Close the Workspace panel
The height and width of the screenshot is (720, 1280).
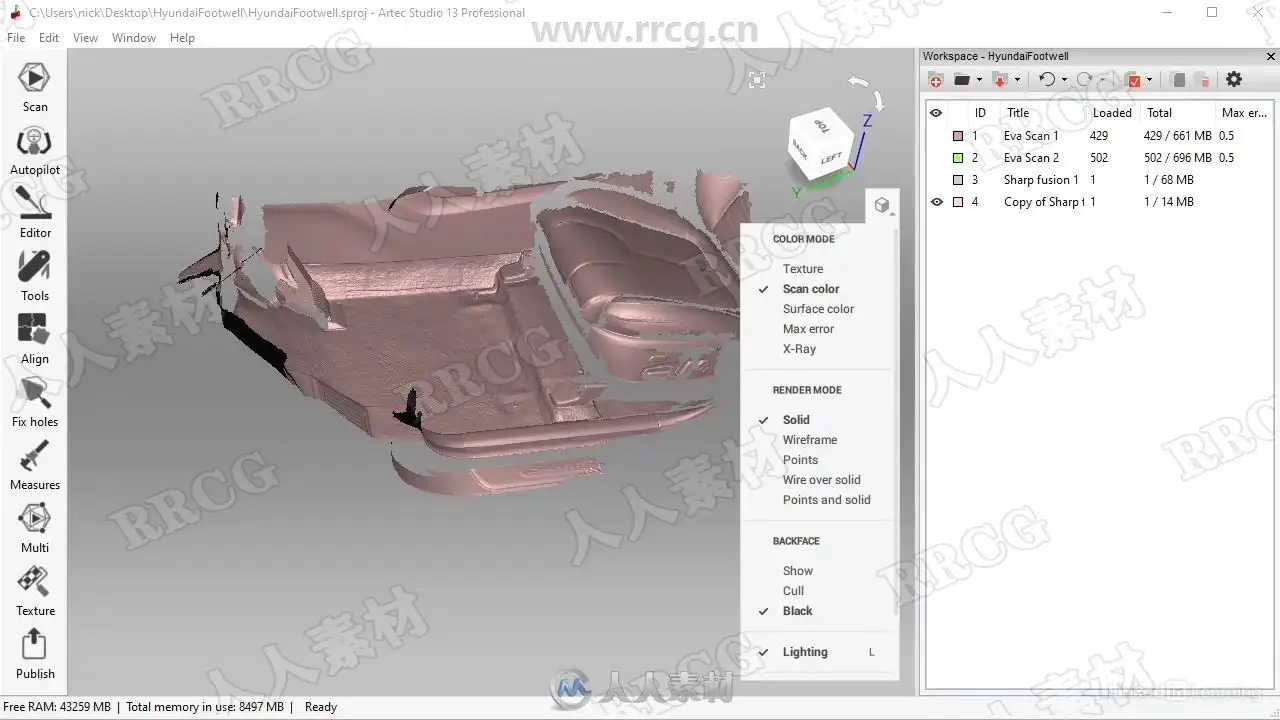point(1271,57)
